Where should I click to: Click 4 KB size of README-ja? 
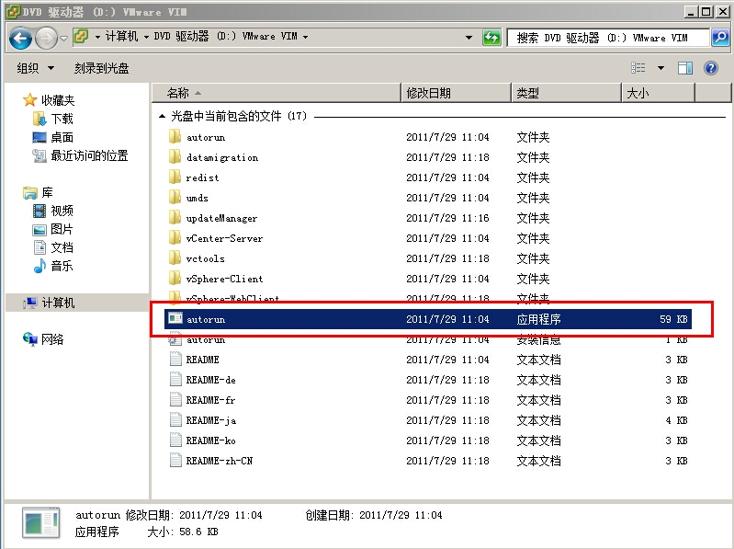click(676, 420)
